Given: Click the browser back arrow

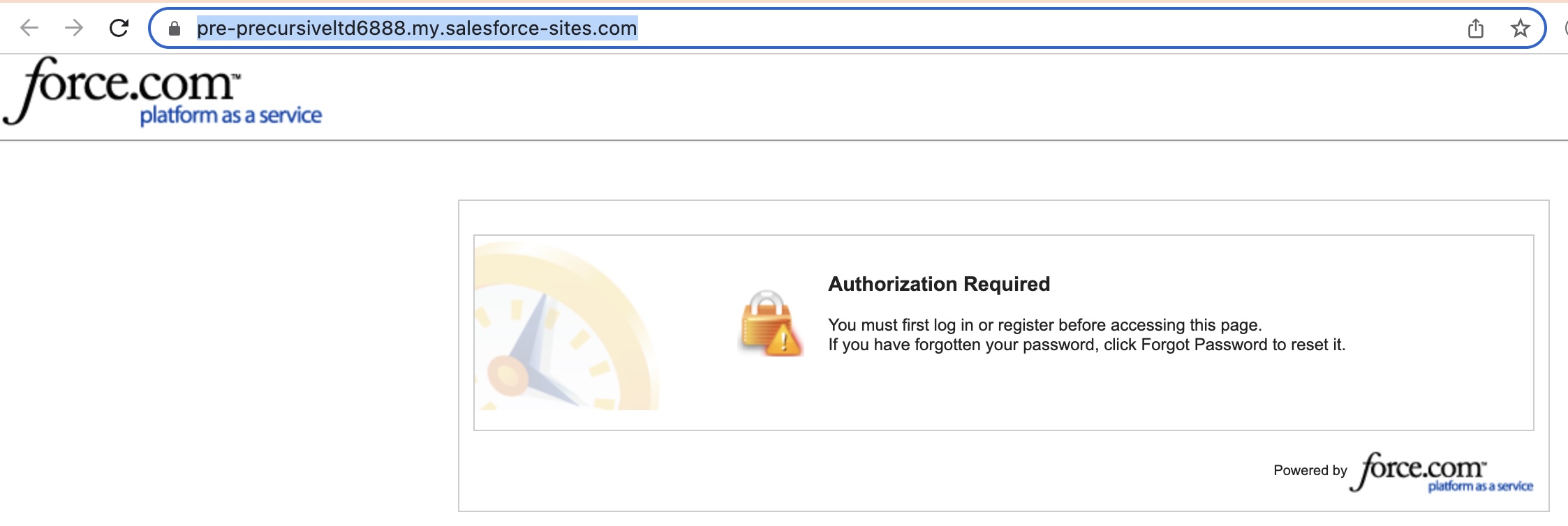Looking at the screenshot, I should [x=29, y=29].
